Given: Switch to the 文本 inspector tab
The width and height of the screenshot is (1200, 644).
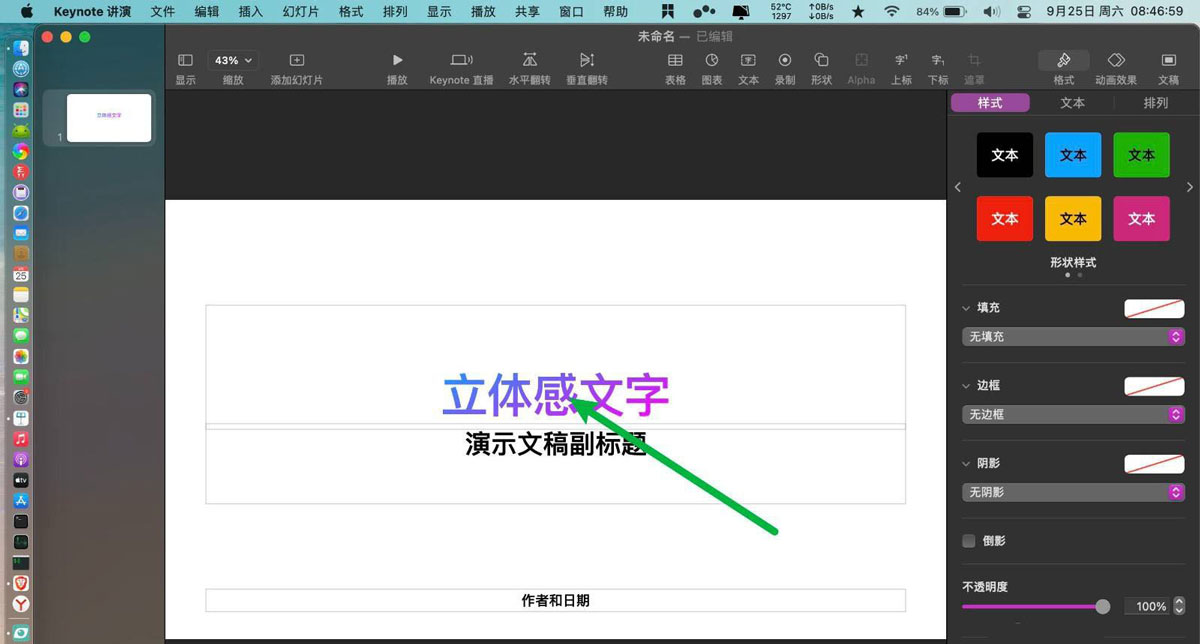Looking at the screenshot, I should [x=1073, y=103].
